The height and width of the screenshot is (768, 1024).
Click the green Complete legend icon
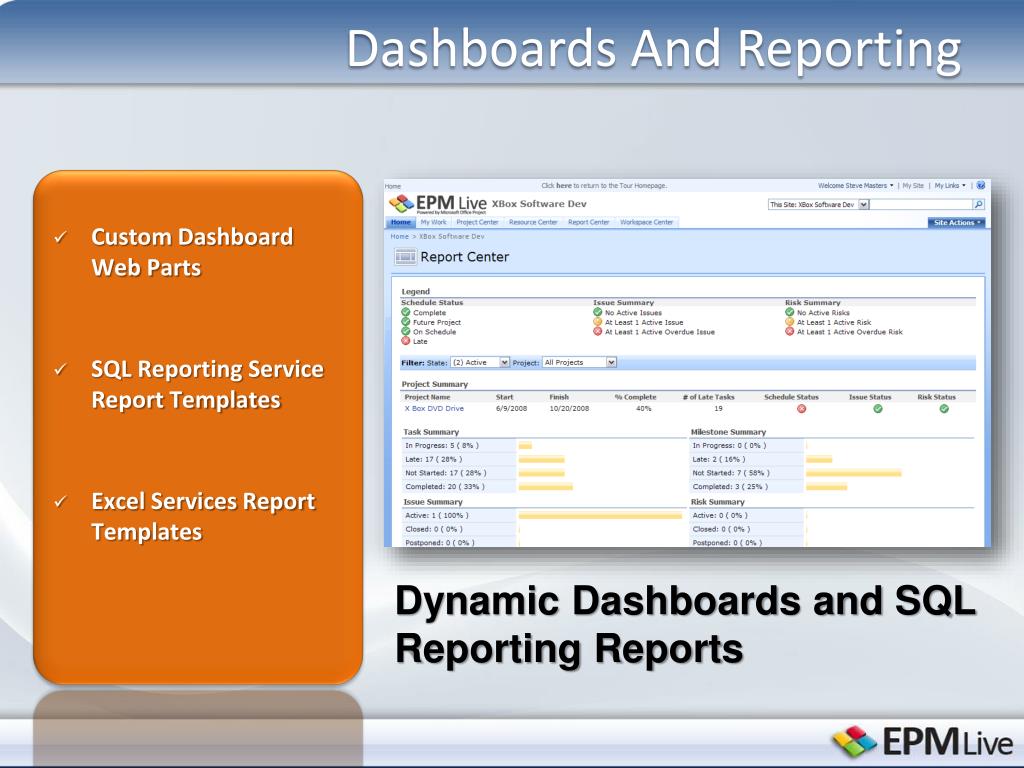point(406,312)
